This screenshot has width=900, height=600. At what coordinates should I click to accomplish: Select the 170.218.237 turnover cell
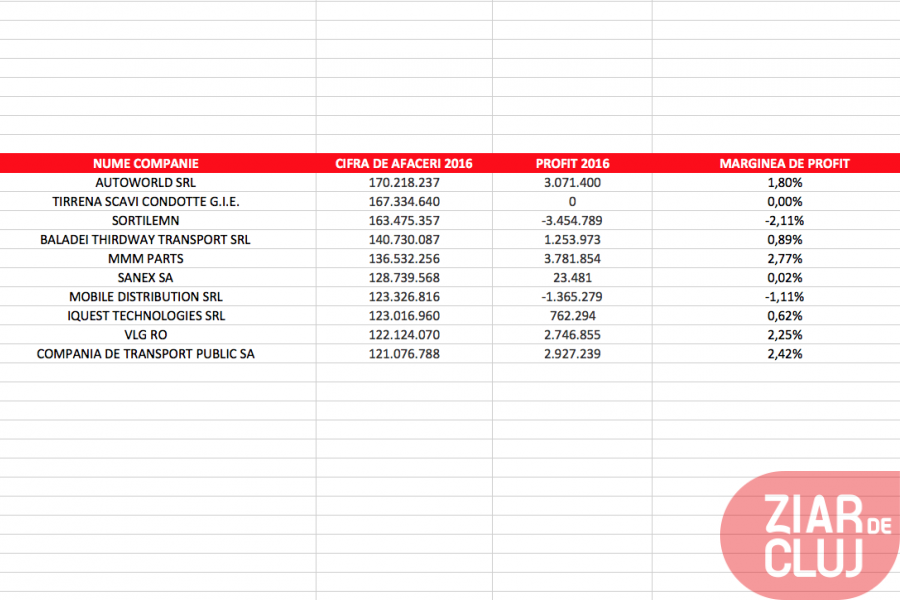click(x=404, y=183)
